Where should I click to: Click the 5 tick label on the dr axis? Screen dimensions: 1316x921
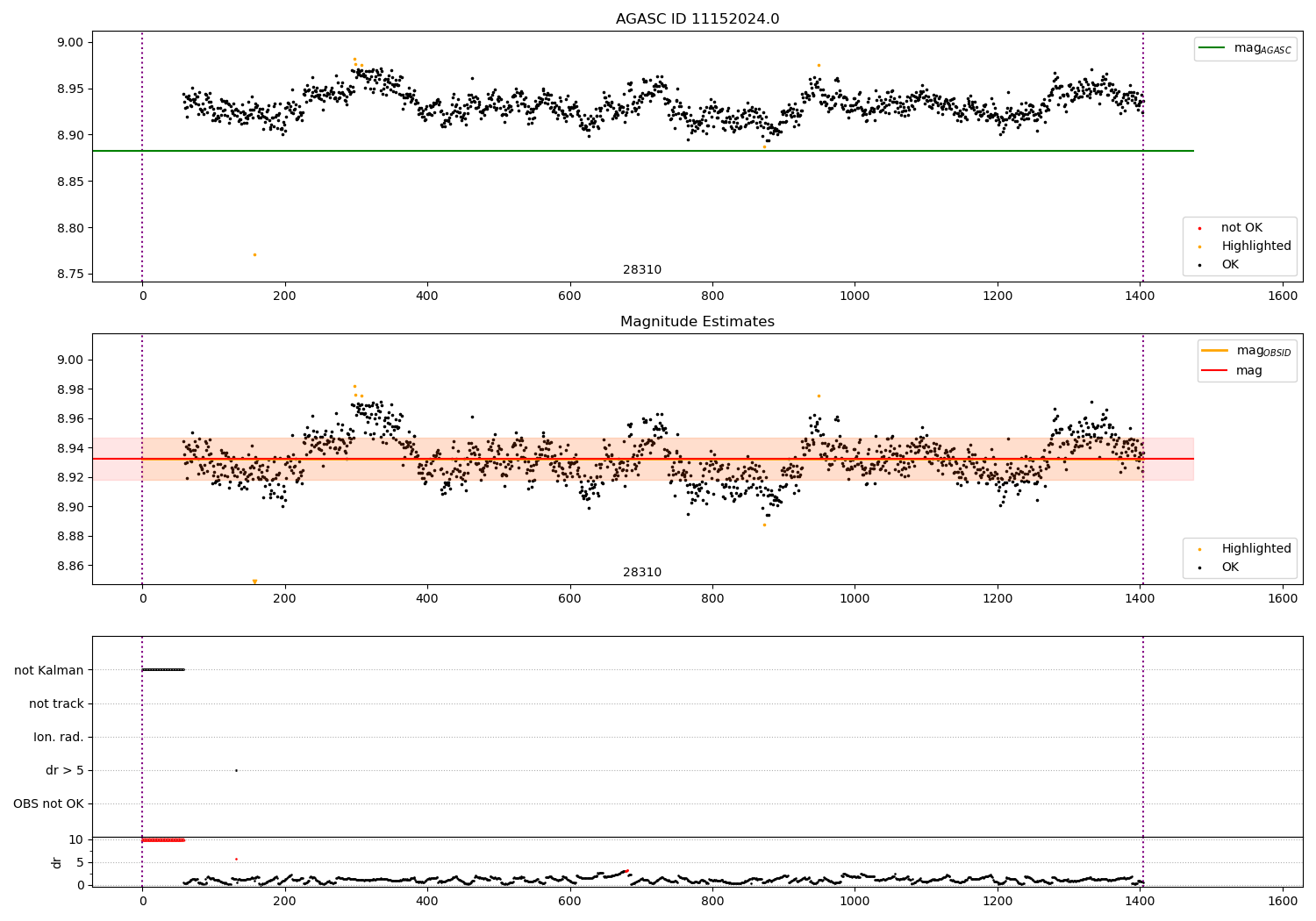pyautogui.click(x=81, y=862)
